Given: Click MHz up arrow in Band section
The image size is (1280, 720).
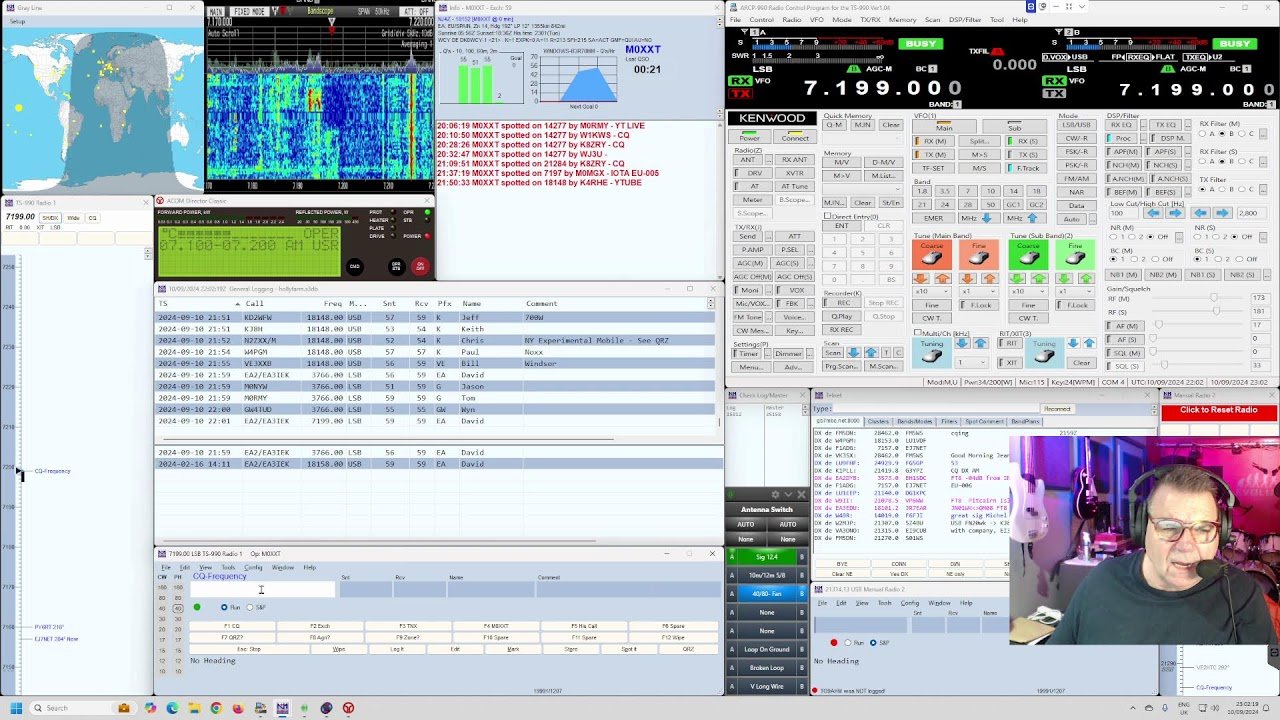Looking at the screenshot, I should pyautogui.click(x=1032, y=218).
